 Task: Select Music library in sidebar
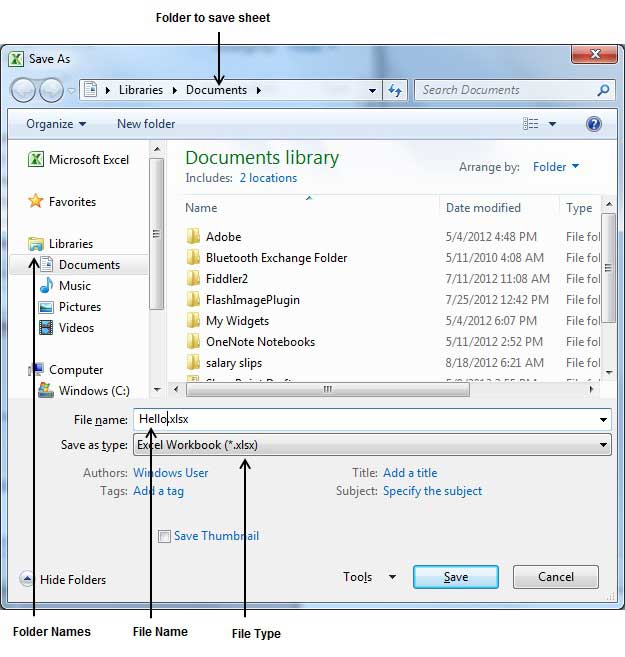[65, 286]
